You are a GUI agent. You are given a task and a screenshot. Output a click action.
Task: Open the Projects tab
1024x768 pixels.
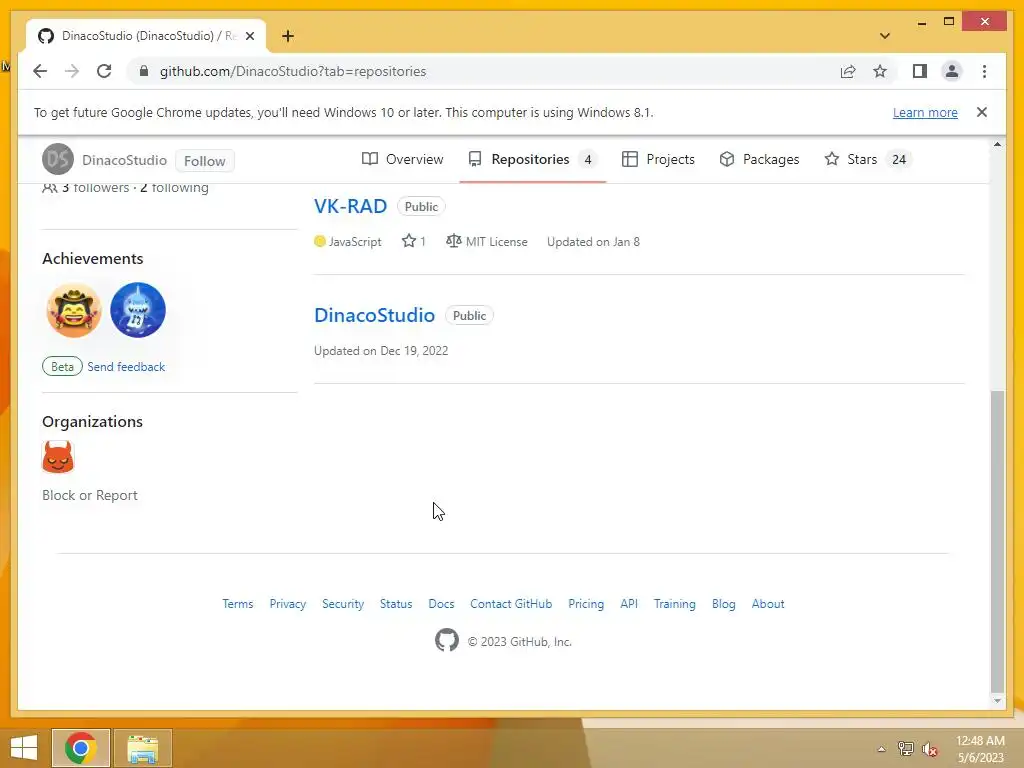click(x=658, y=159)
